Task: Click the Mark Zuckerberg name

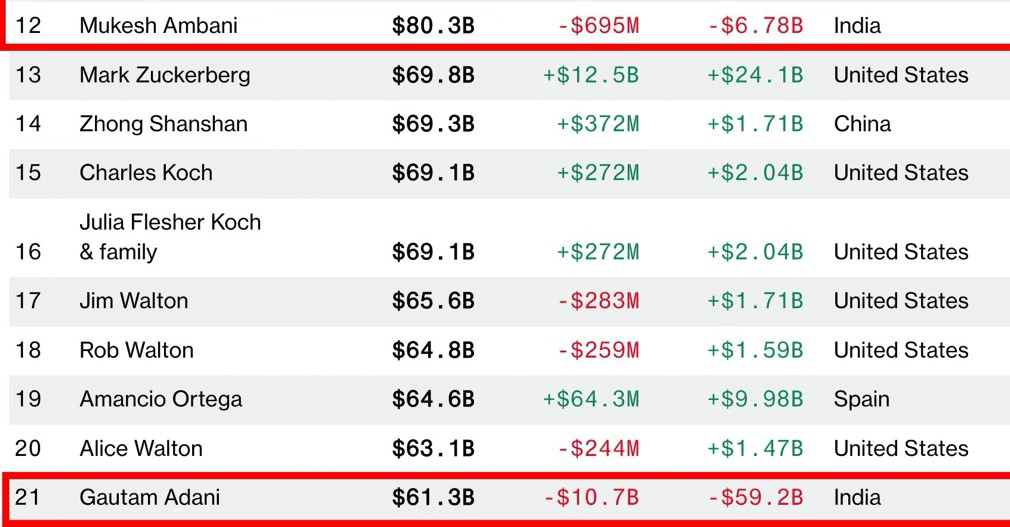Action: pos(165,75)
